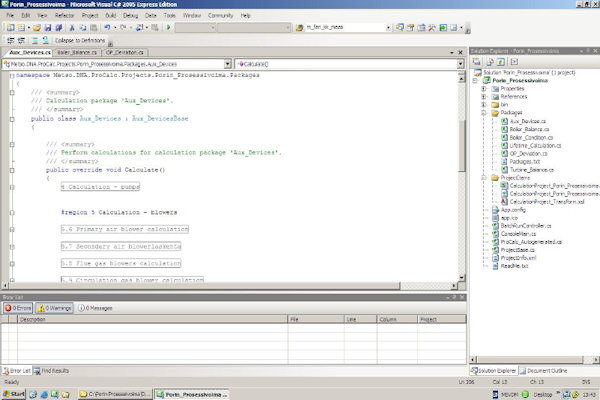
Task: Click the Description column header in Error List
Action: [153, 319]
